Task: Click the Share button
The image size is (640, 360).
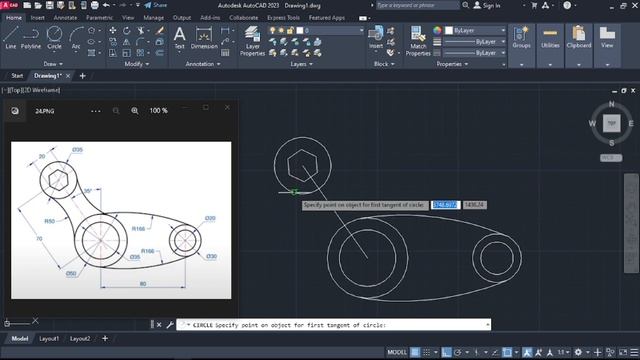Action: (156, 5)
